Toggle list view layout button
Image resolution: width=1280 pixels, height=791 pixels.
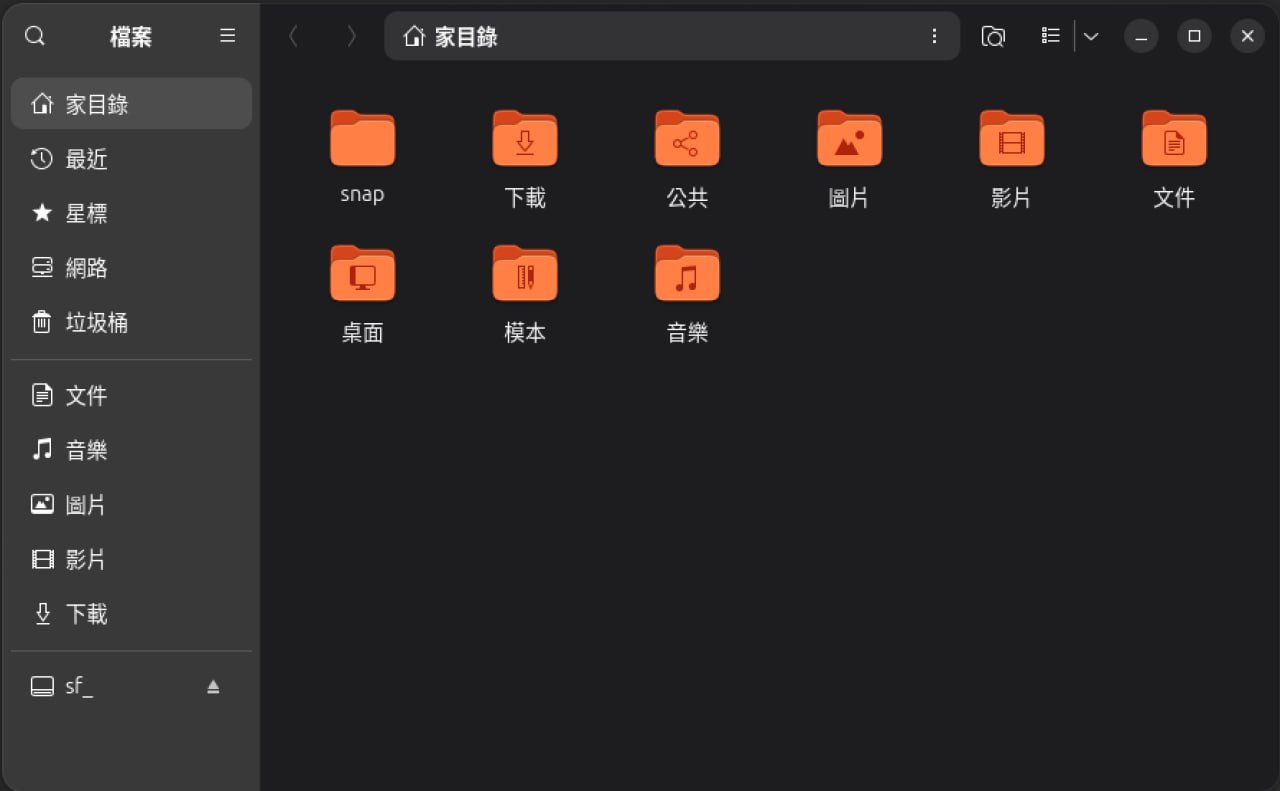pyautogui.click(x=1050, y=36)
